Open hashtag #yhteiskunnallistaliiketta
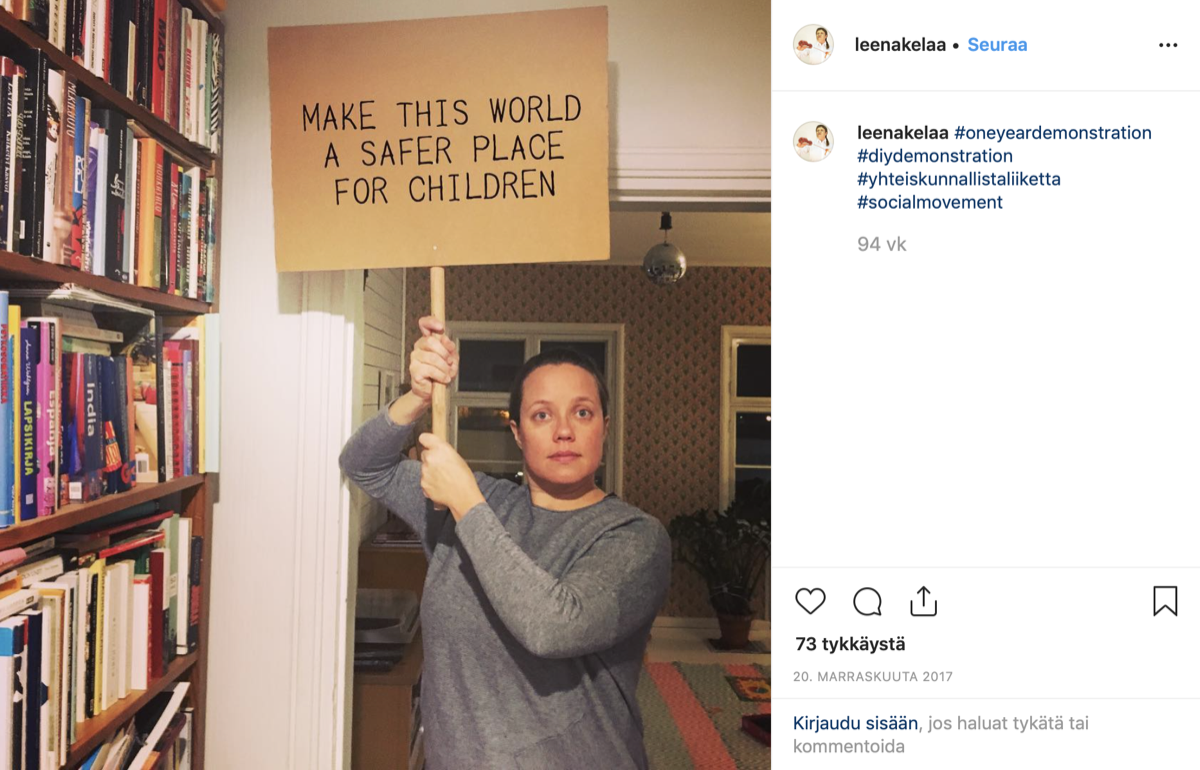Image resolution: width=1200 pixels, height=770 pixels. click(959, 179)
